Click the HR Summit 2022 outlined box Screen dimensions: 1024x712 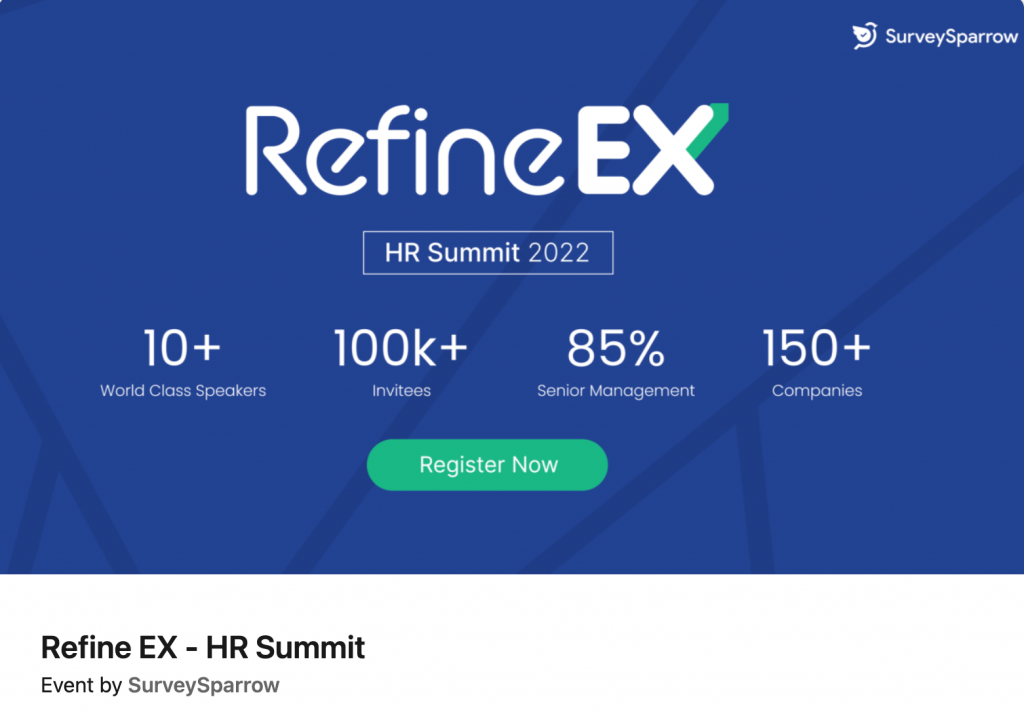[x=487, y=253]
